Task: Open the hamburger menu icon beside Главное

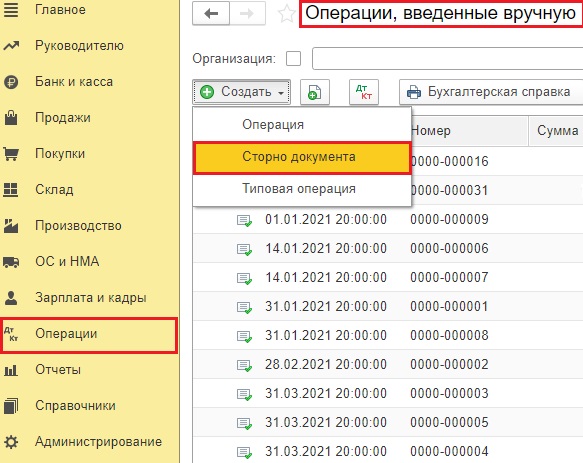Action: tap(11, 10)
